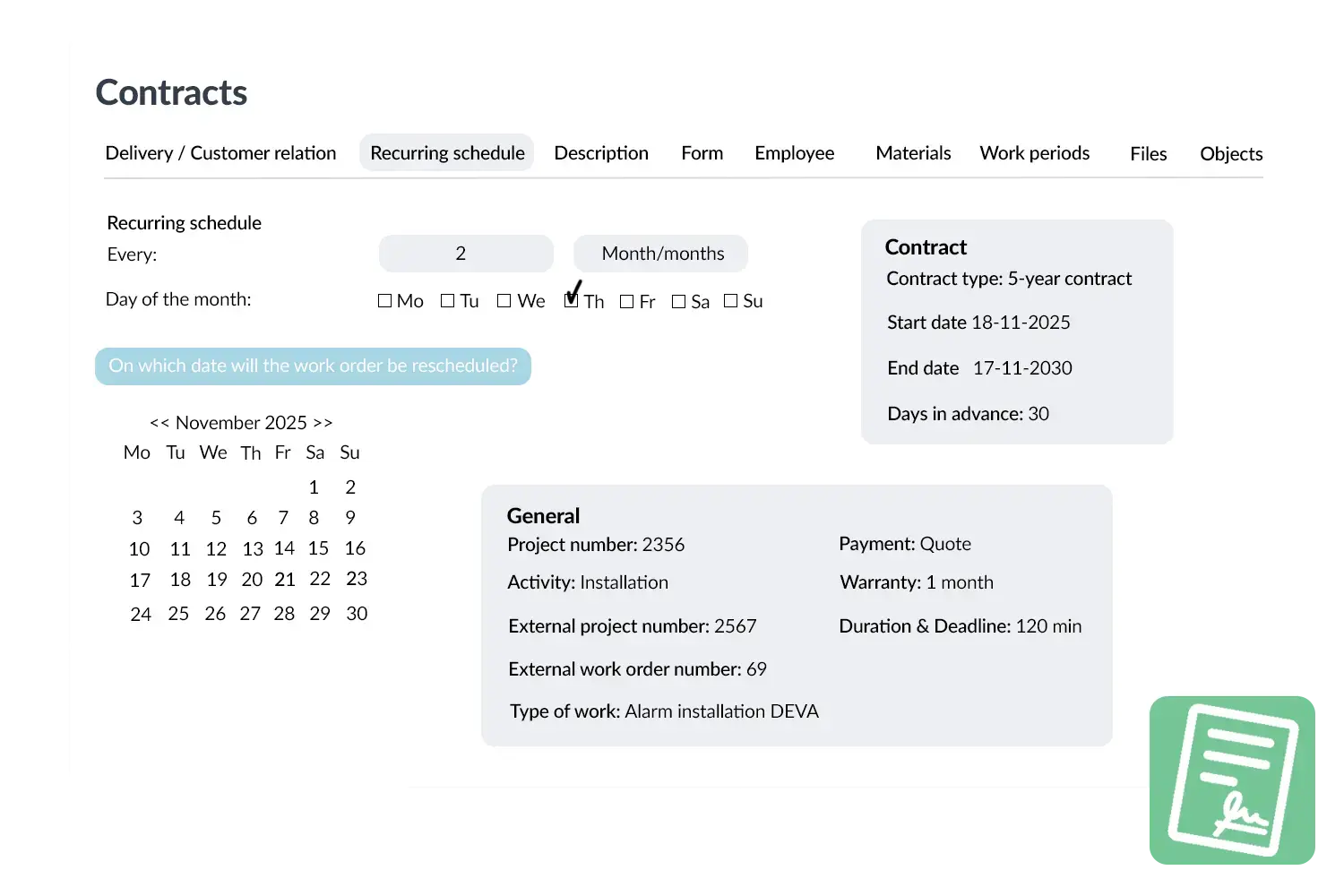Check the Monday checkbox
This screenshot has width=1344, height=896.
385,301
